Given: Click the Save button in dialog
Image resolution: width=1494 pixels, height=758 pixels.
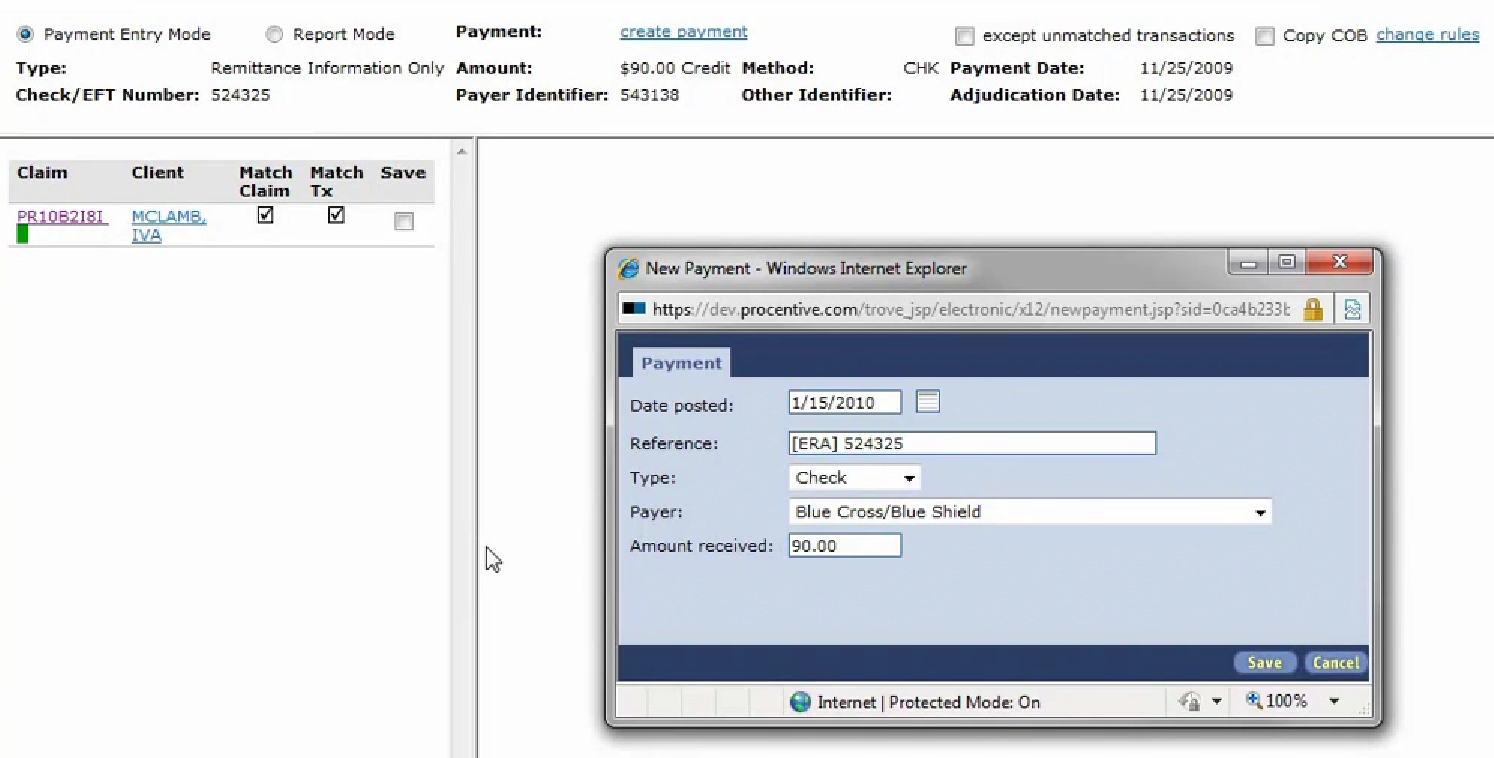Looking at the screenshot, I should tap(1264, 663).
